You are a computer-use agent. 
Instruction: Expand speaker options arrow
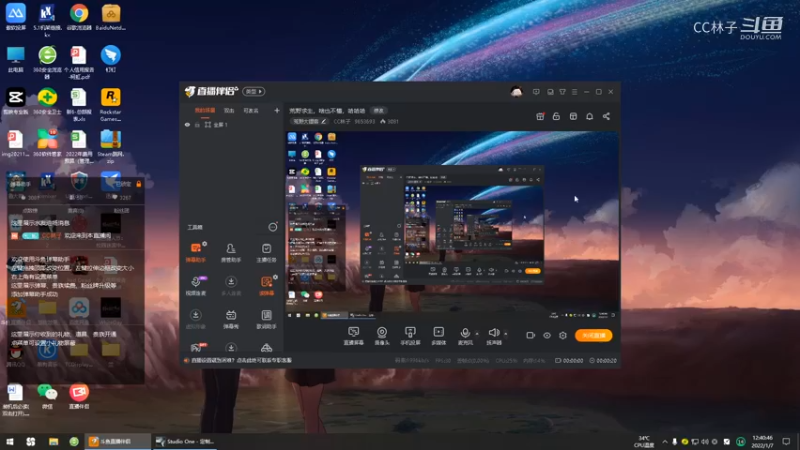pyautogui.click(x=506, y=334)
